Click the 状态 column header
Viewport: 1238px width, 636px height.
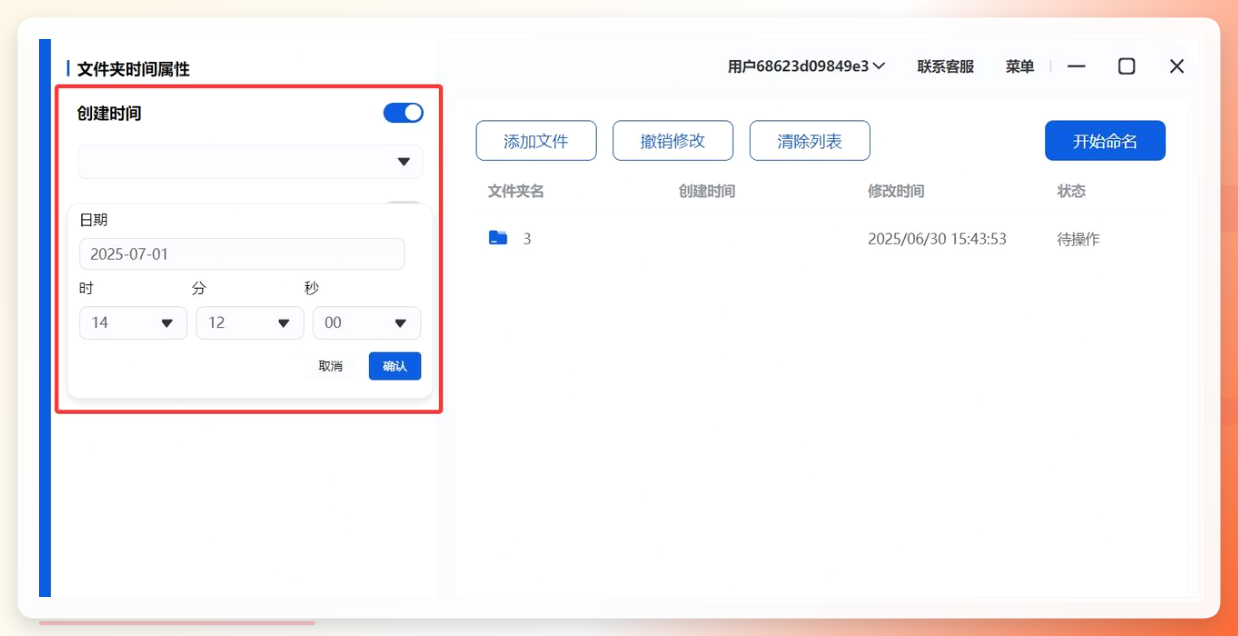[x=1071, y=191]
